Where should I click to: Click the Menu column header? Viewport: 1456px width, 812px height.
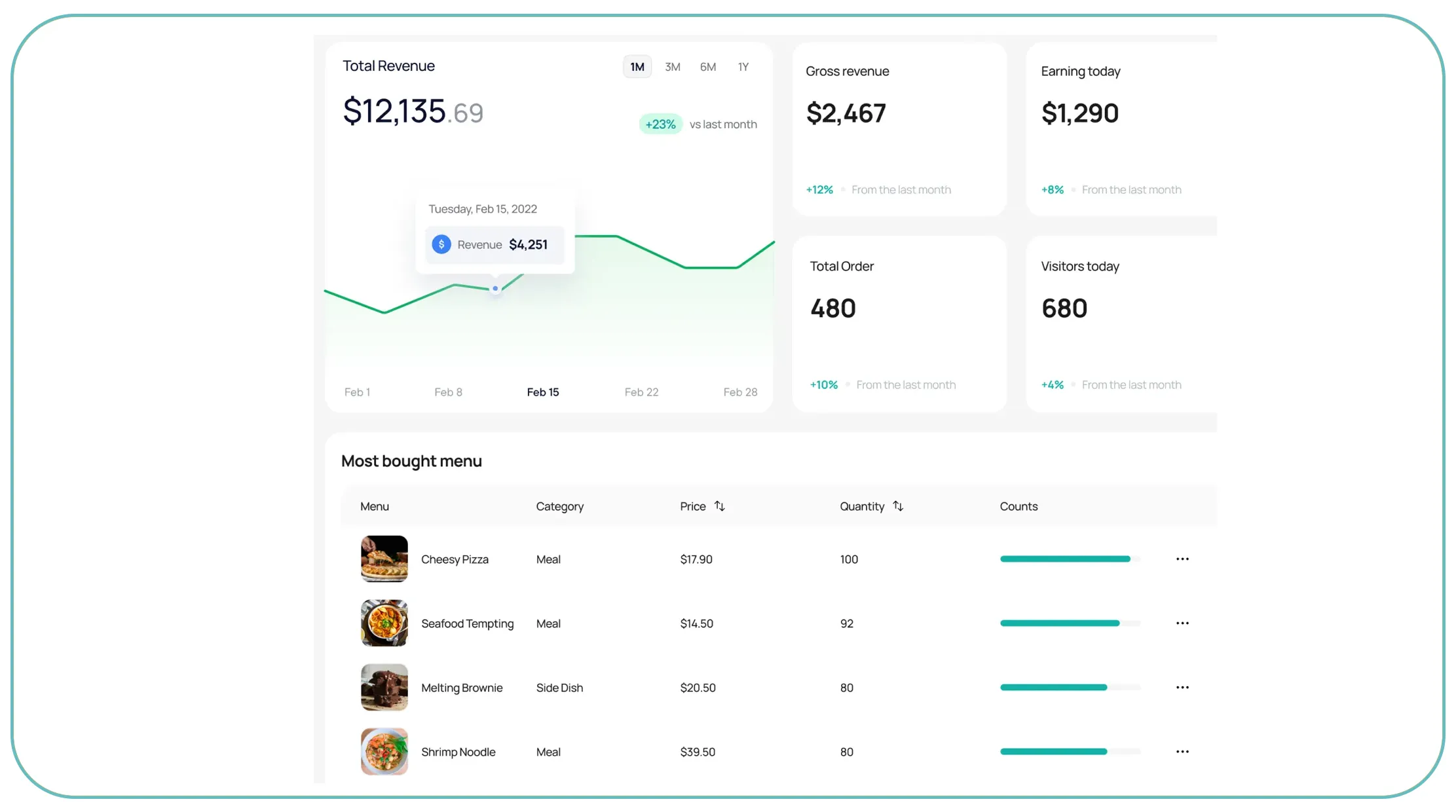pos(375,506)
